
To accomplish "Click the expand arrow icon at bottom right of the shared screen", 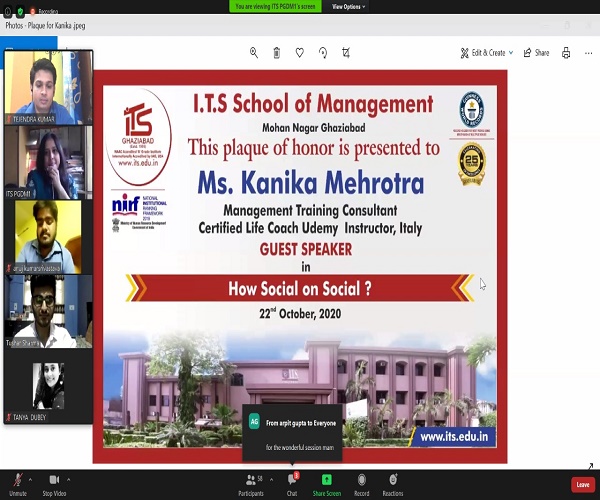I will tap(590, 466).
